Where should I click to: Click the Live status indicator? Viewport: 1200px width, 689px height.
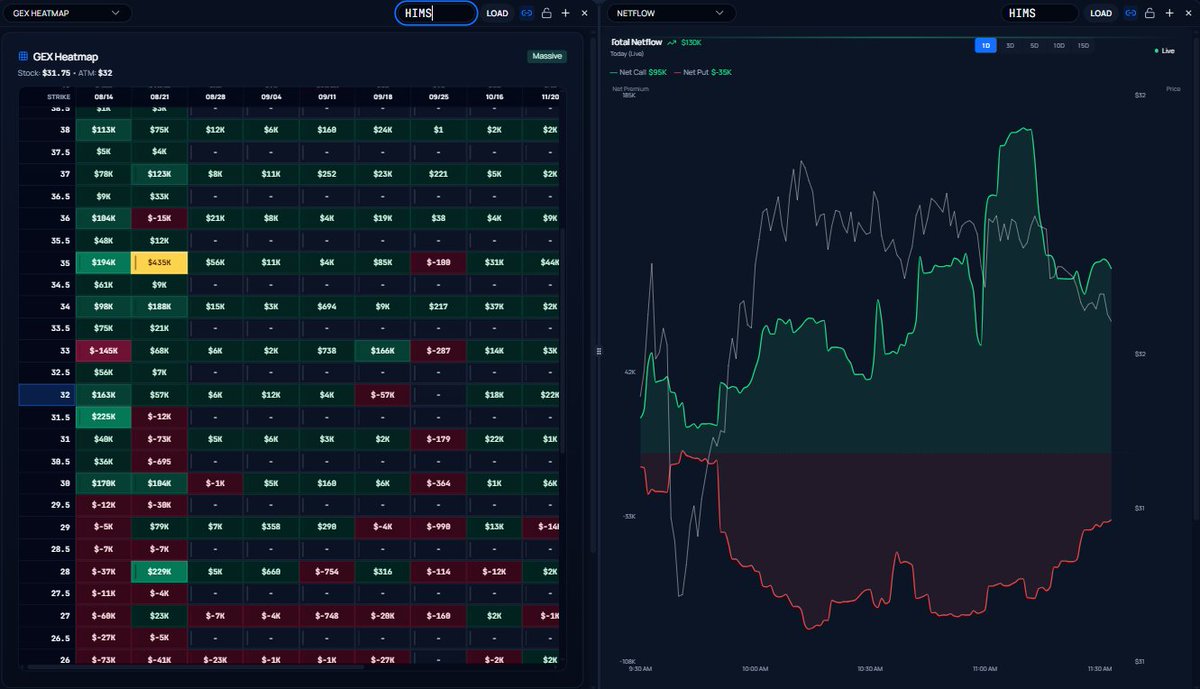[x=1164, y=50]
